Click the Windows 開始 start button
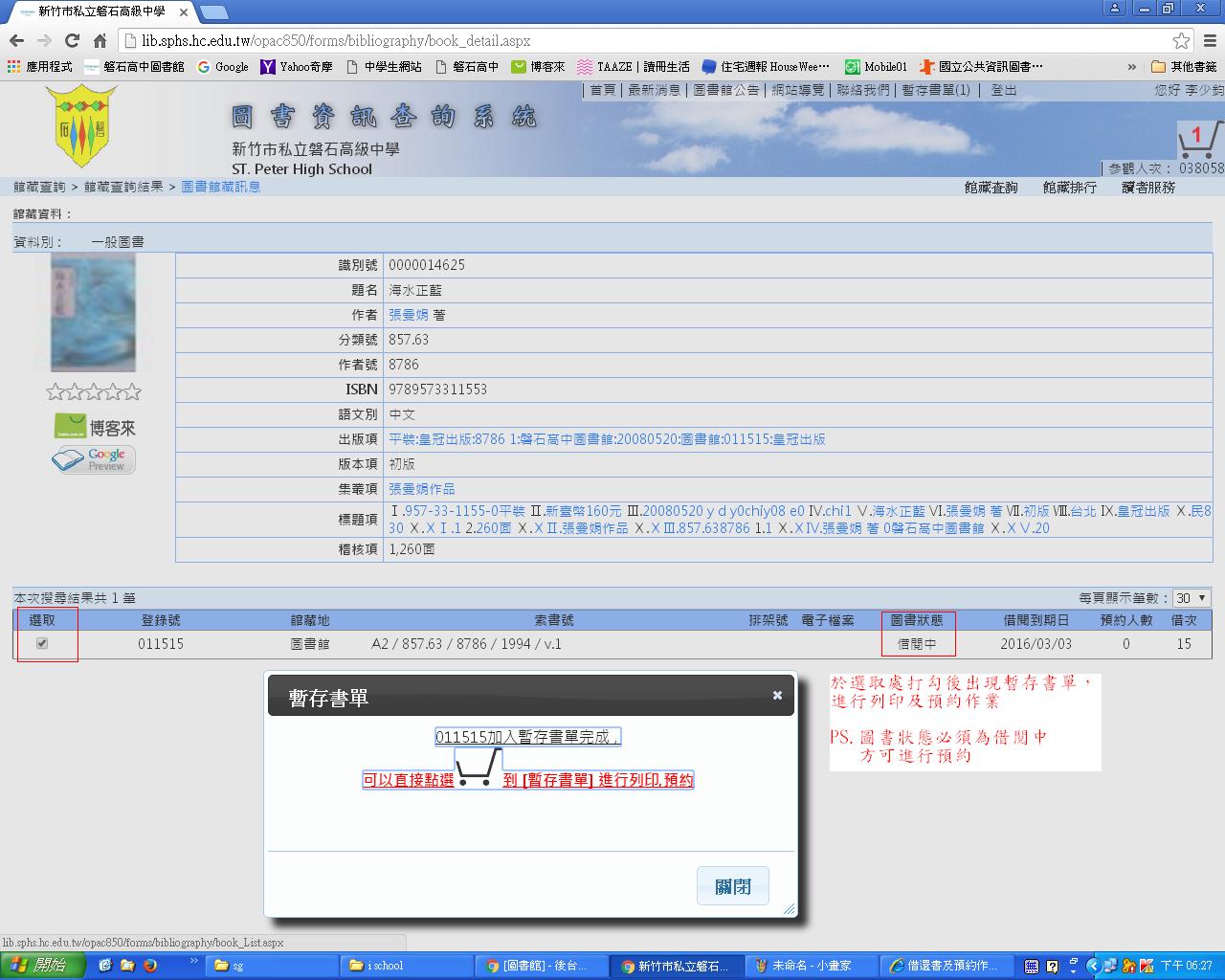Image resolution: width=1225 pixels, height=980 pixels. [39, 966]
